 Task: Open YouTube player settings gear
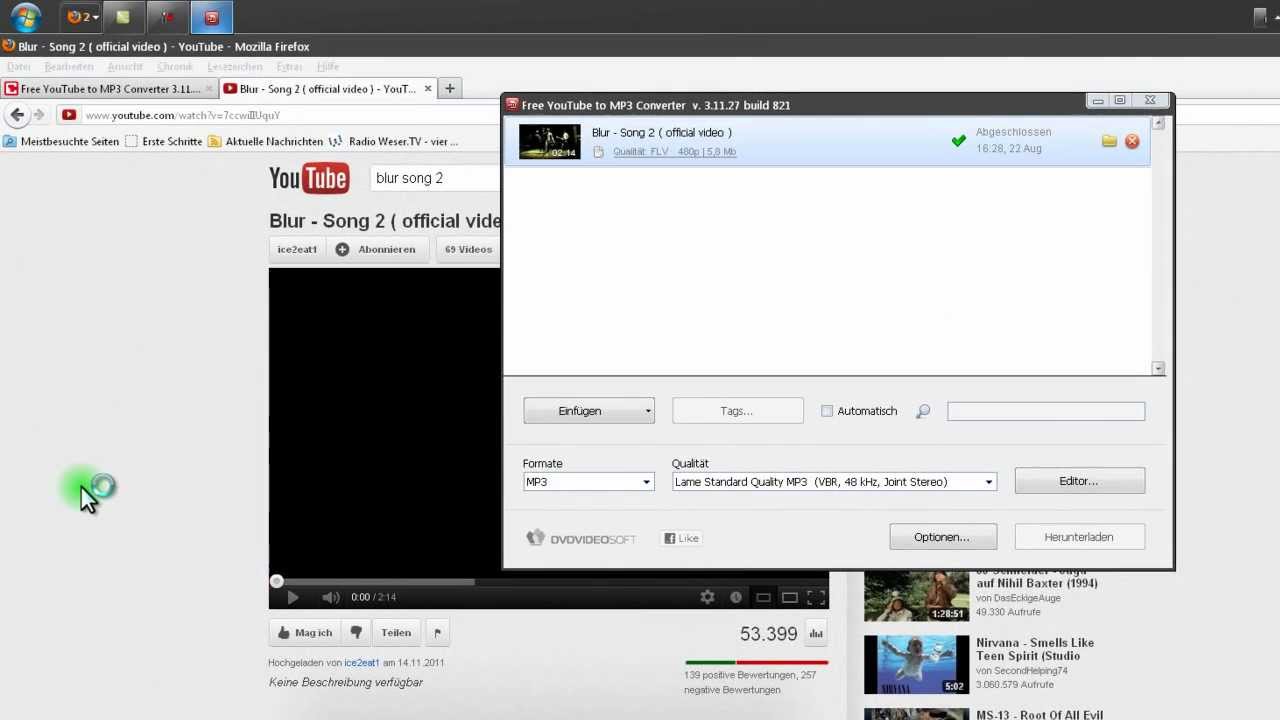click(707, 597)
